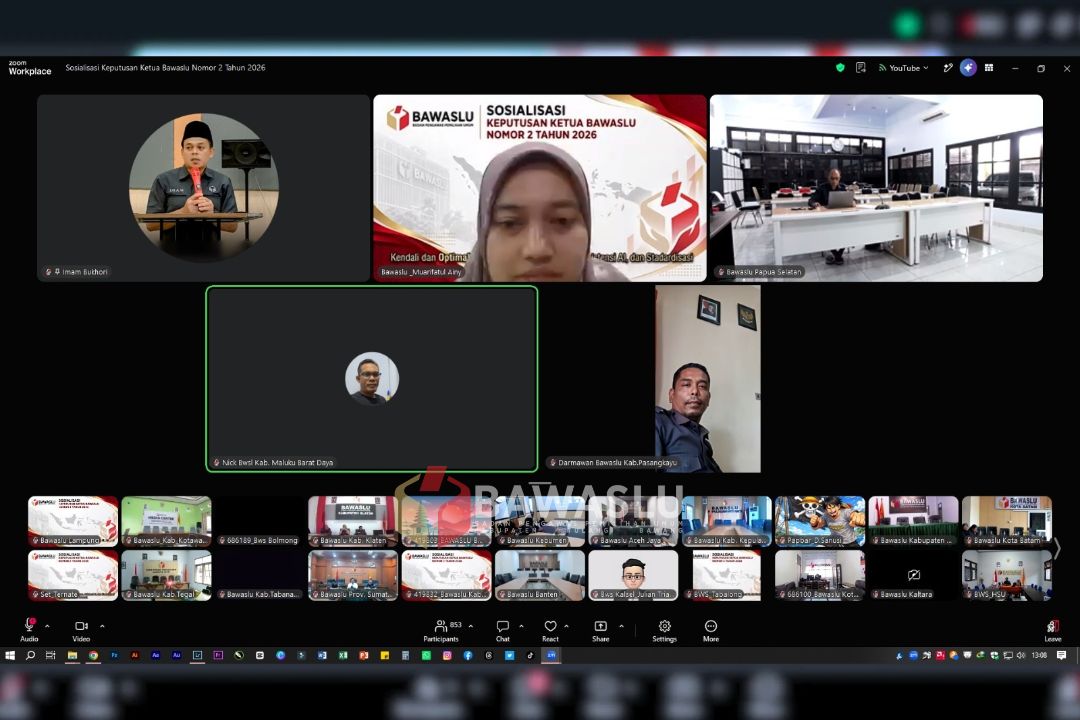Select the Nick Bwsl Kab. Maluku Barat Daya tile
The image size is (1080, 720).
pyautogui.click(x=372, y=378)
